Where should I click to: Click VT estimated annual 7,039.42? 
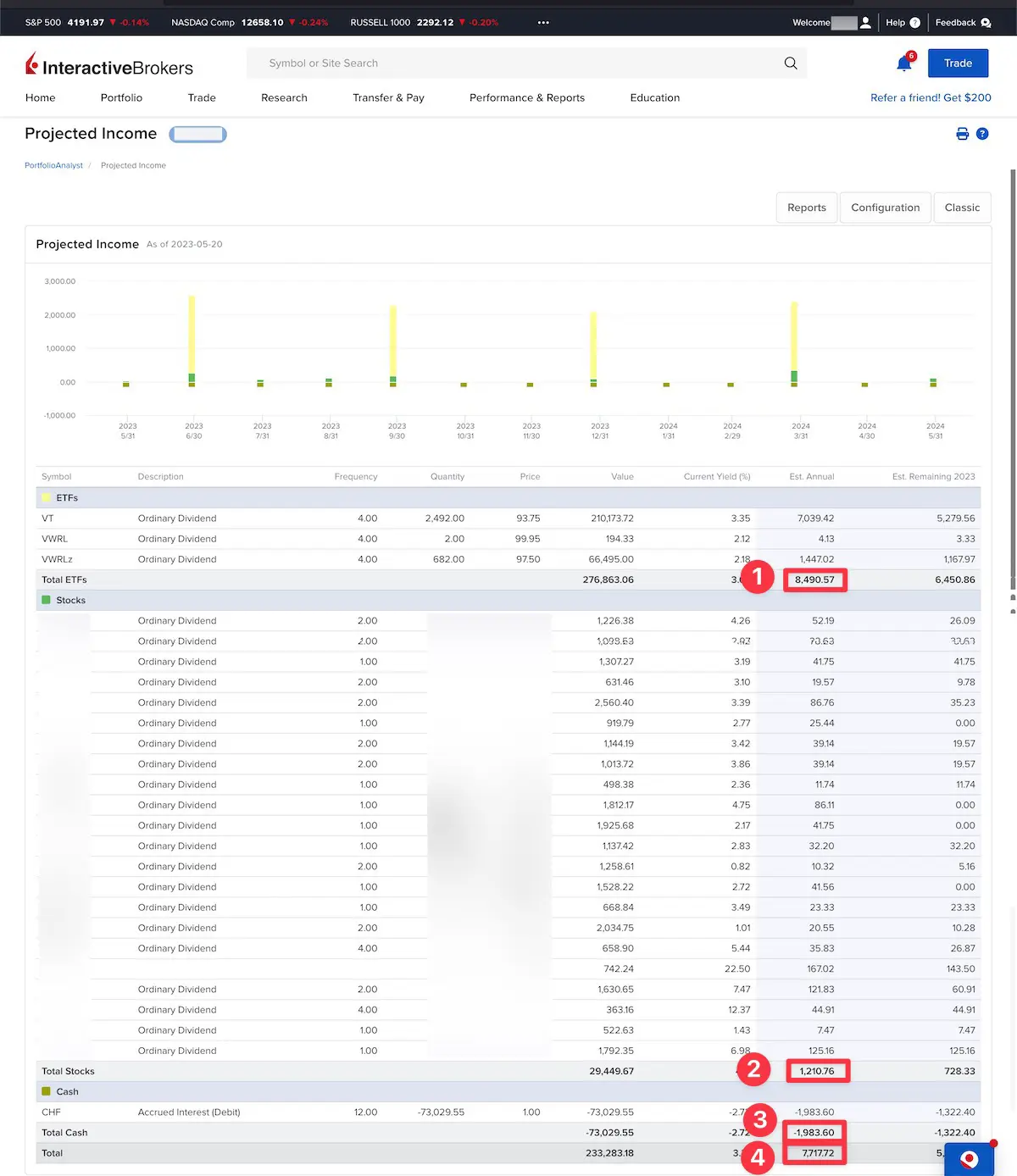815,519
